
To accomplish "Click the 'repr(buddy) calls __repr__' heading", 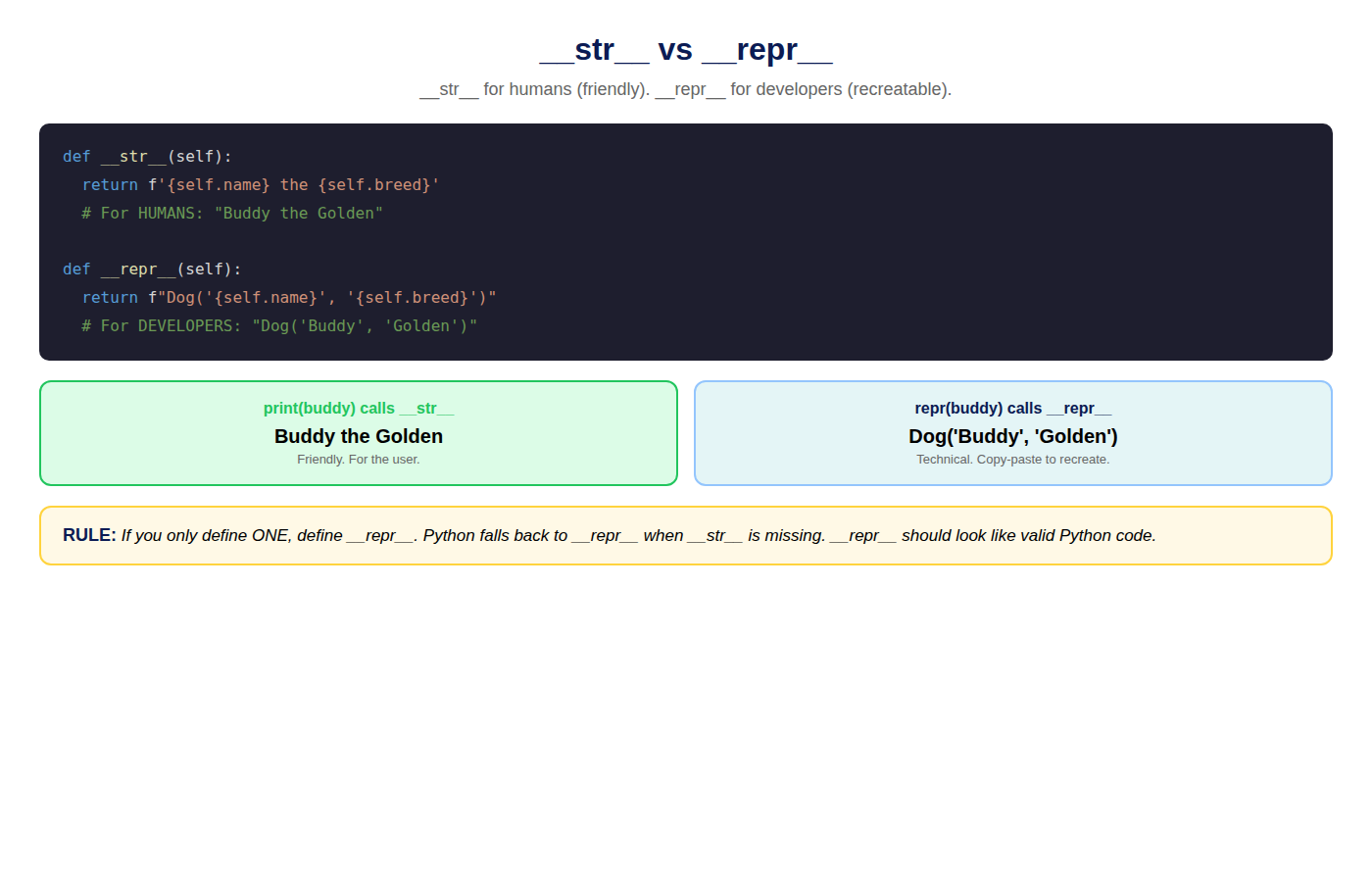I will tap(1013, 408).
